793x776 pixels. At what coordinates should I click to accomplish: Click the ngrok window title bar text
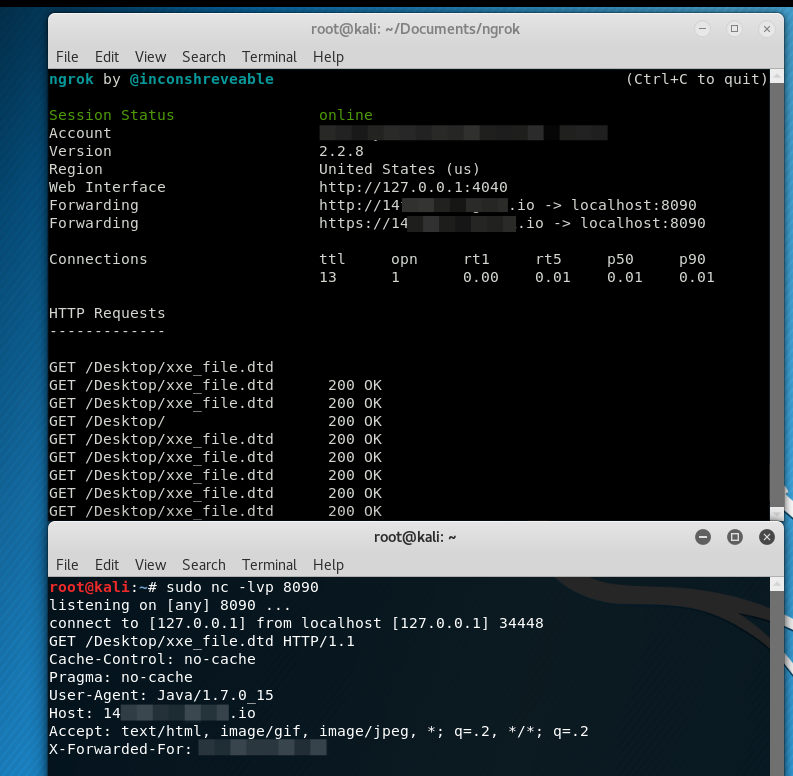[x=415, y=29]
